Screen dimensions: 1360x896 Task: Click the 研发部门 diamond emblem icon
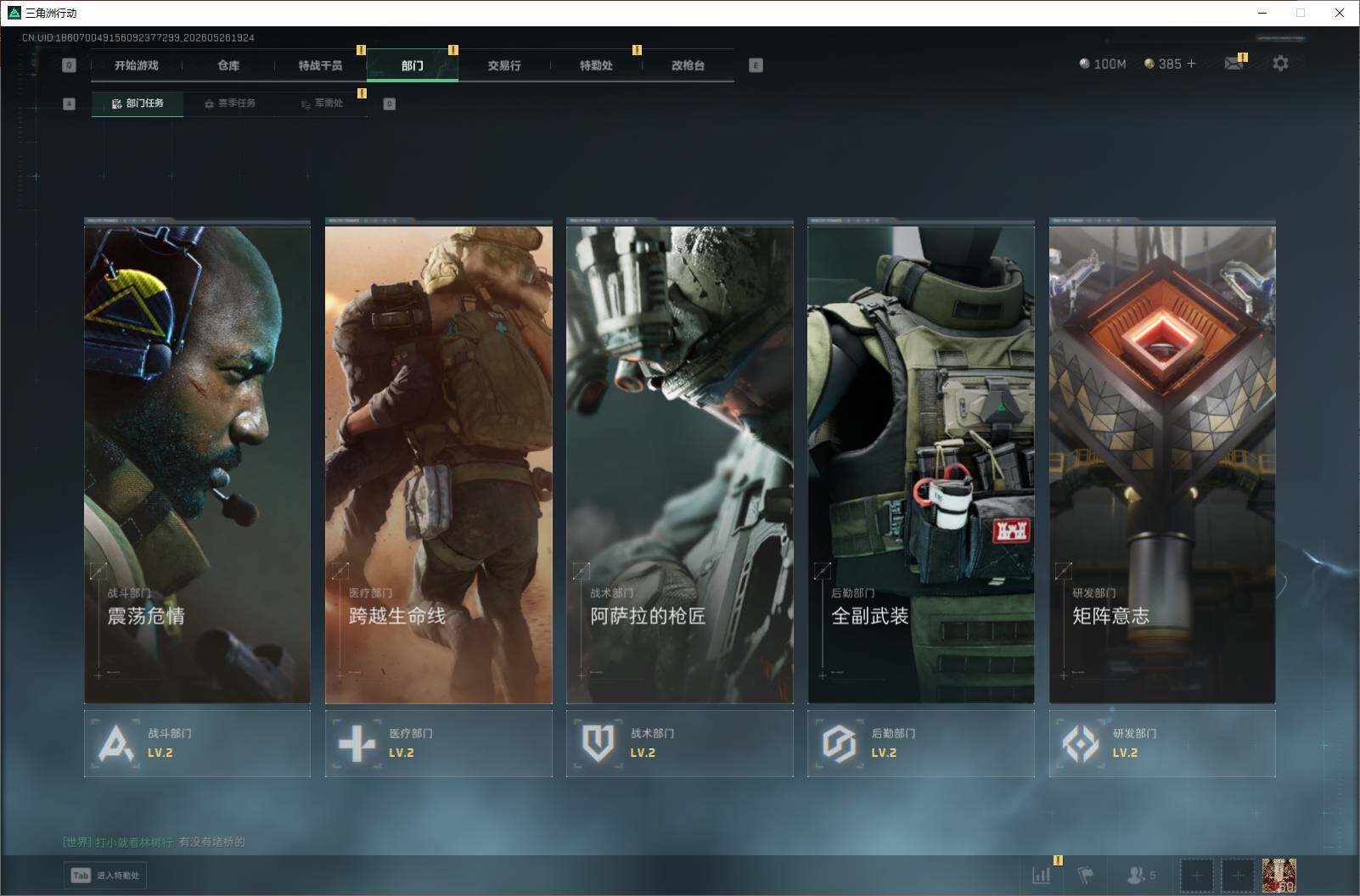(1080, 743)
